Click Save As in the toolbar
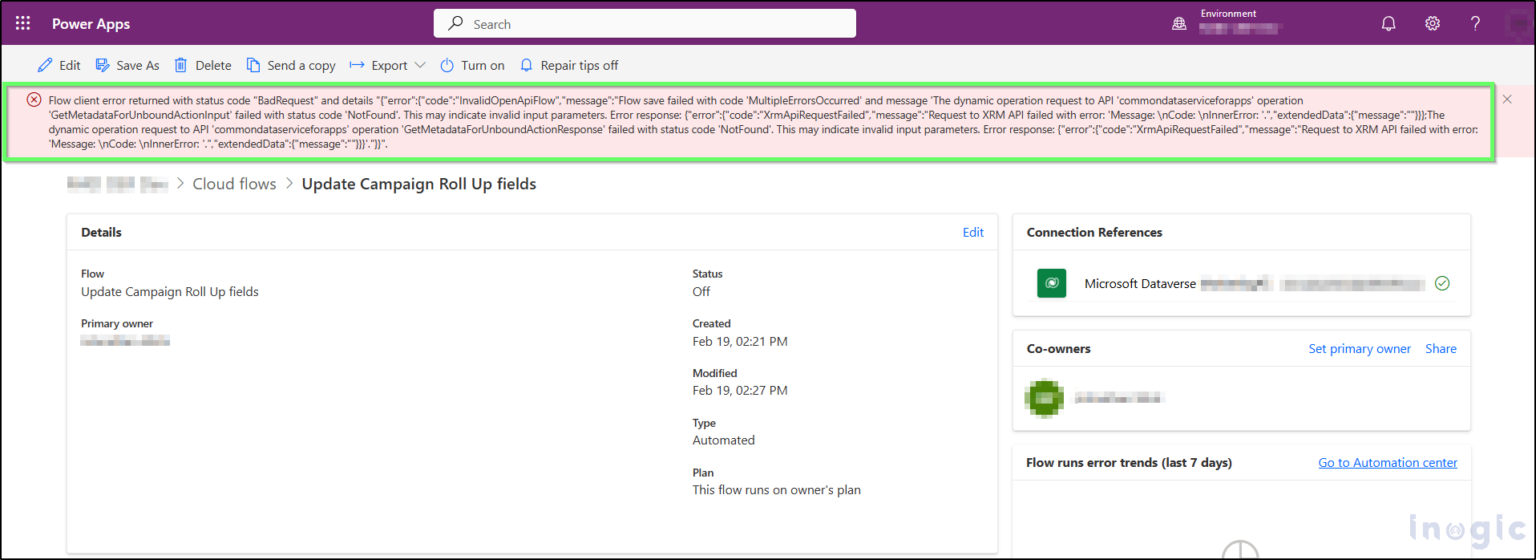This screenshot has width=1536, height=560. [x=127, y=65]
